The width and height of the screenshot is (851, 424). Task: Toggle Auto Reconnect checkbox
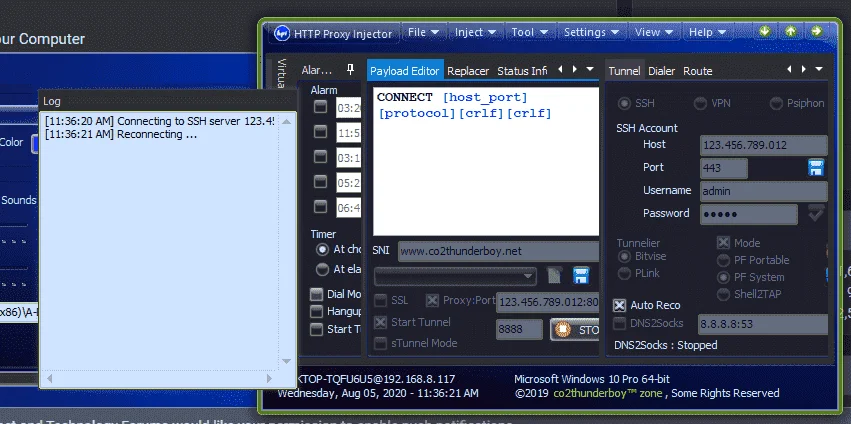(619, 306)
